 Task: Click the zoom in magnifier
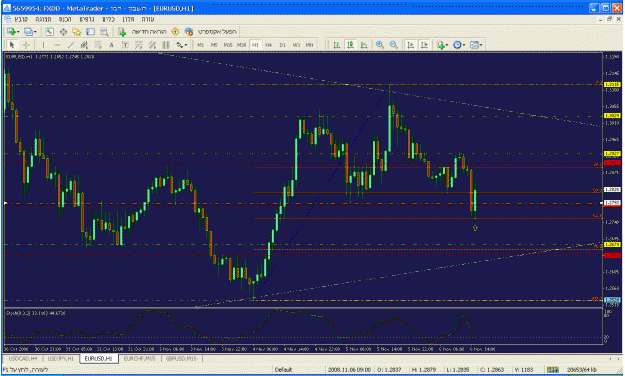380,45
